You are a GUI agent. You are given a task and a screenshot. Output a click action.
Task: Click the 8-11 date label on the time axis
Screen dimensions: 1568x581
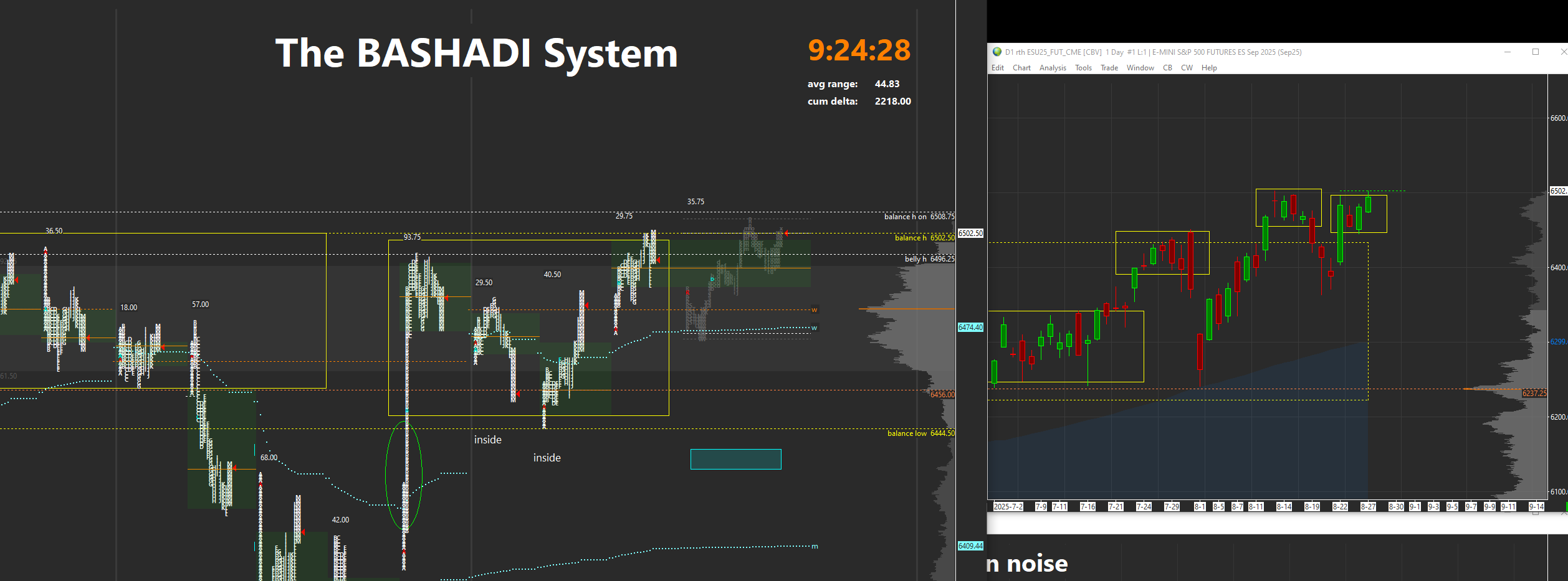coord(1256,507)
